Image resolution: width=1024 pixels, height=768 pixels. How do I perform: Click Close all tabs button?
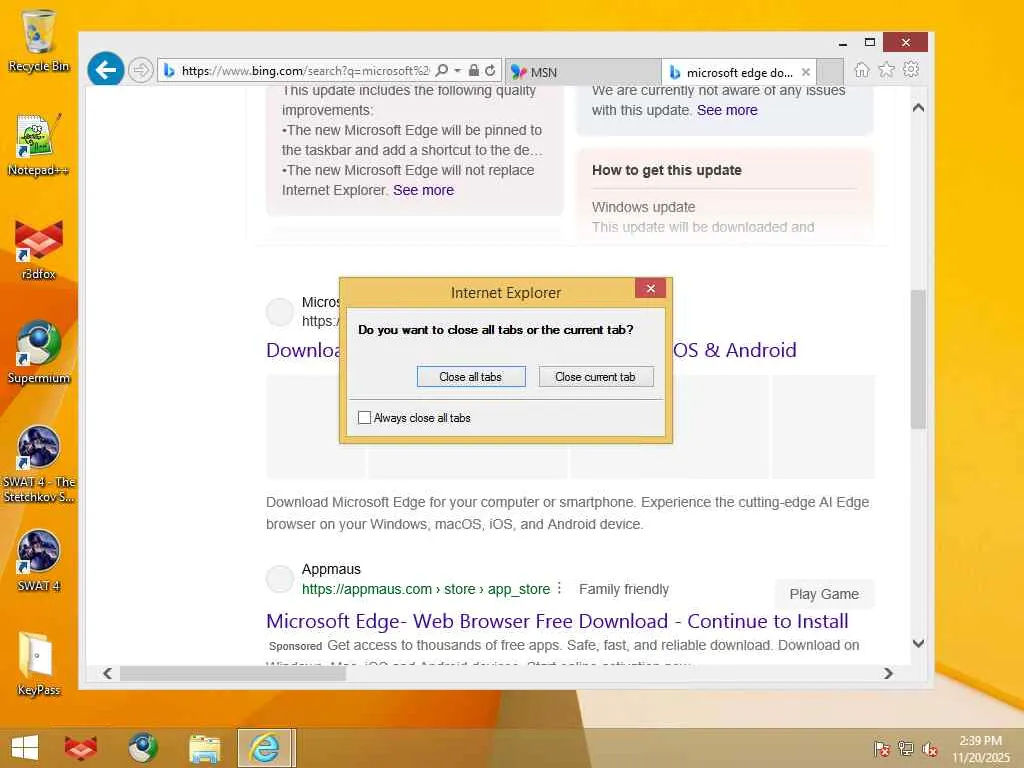pyautogui.click(x=471, y=377)
